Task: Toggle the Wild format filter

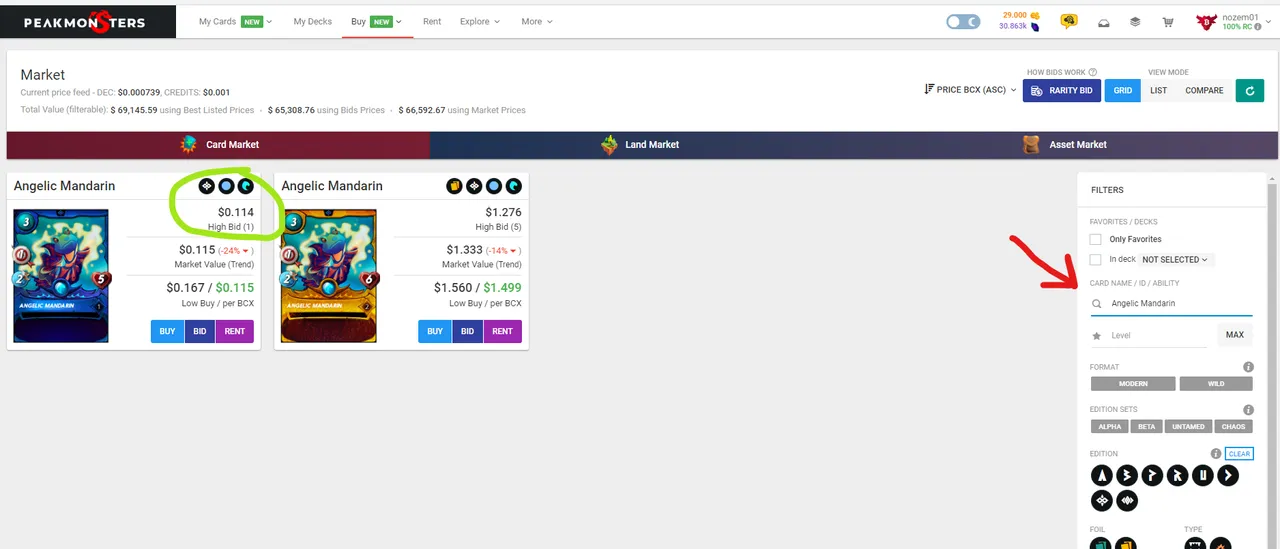Action: (1216, 383)
